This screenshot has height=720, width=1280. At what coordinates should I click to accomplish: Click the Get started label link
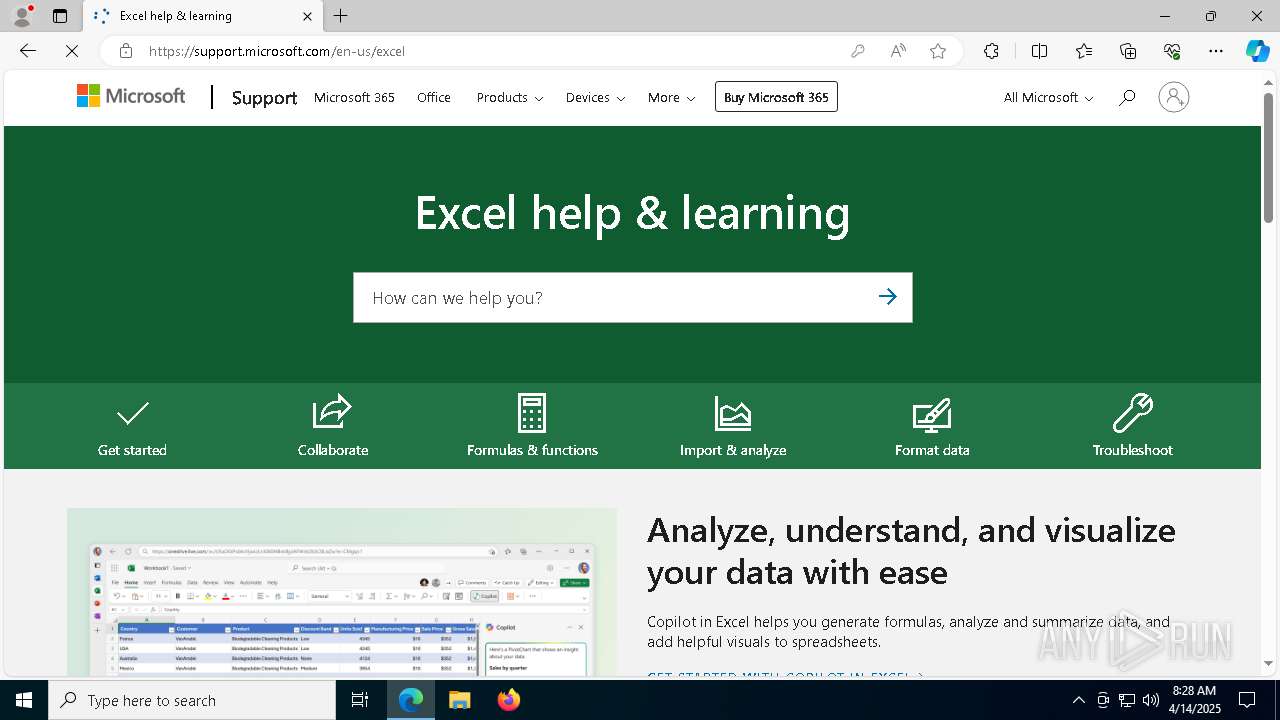(132, 450)
